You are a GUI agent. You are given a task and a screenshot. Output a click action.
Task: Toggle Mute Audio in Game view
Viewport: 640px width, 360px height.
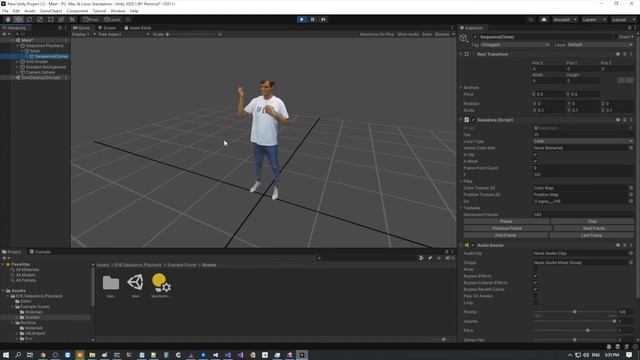(408, 34)
